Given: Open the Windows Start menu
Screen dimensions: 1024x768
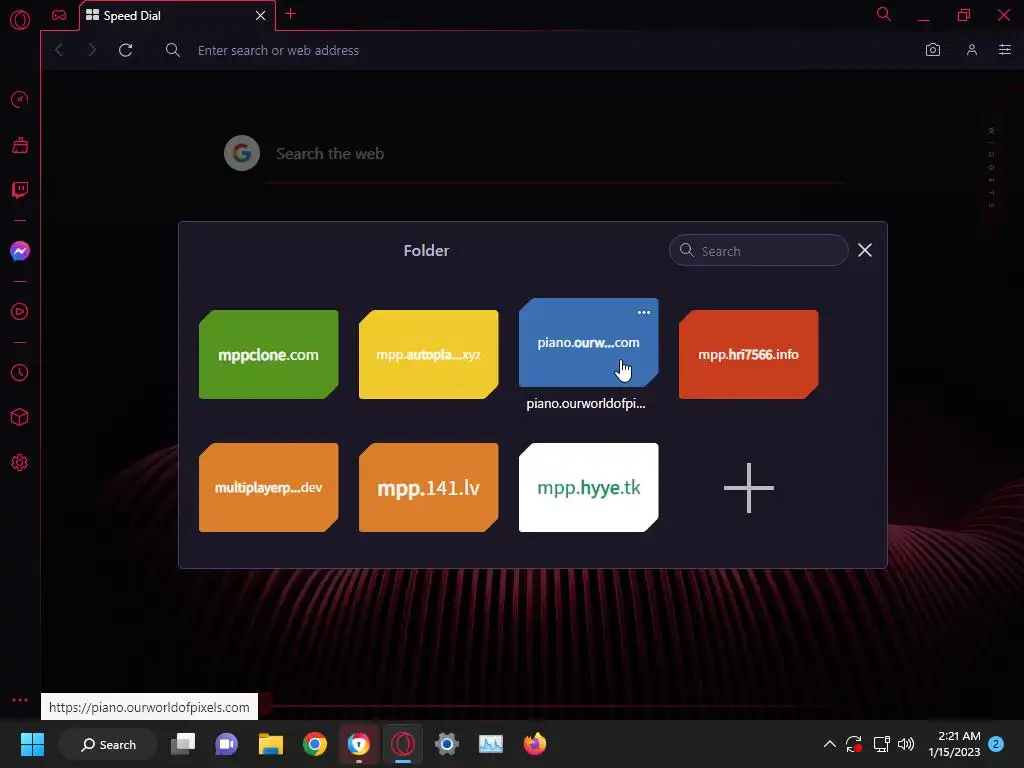Looking at the screenshot, I should [32, 744].
